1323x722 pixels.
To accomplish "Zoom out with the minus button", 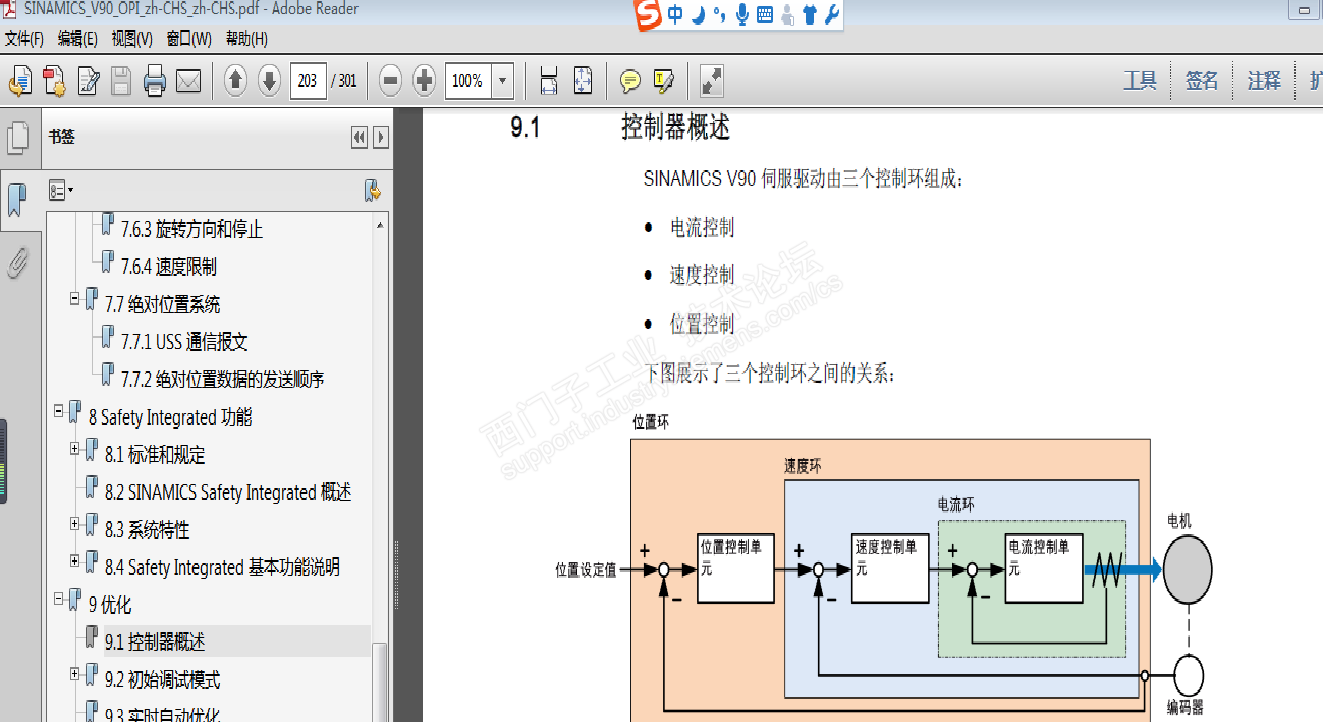I will (391, 80).
